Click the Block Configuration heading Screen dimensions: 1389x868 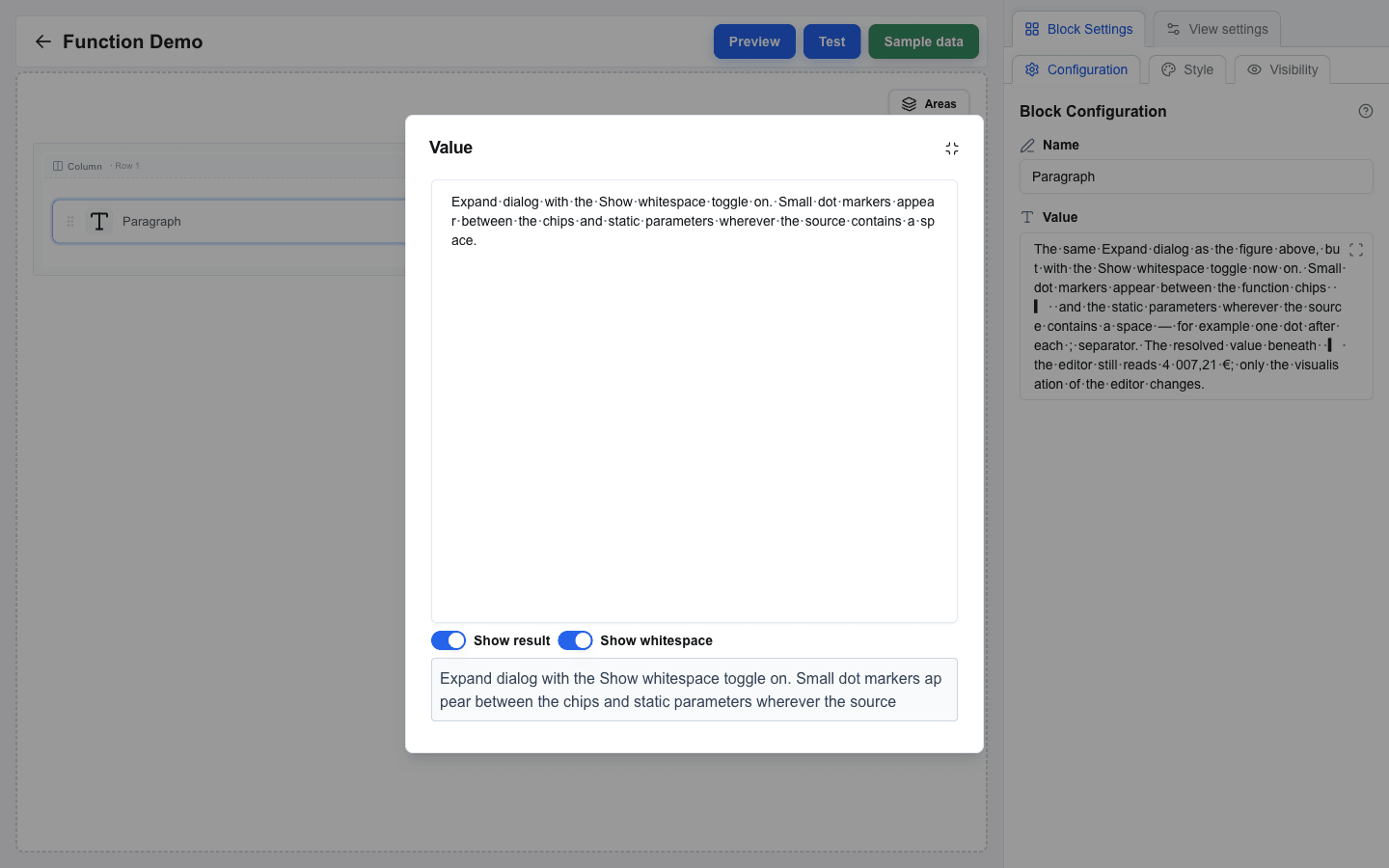coord(1093,111)
